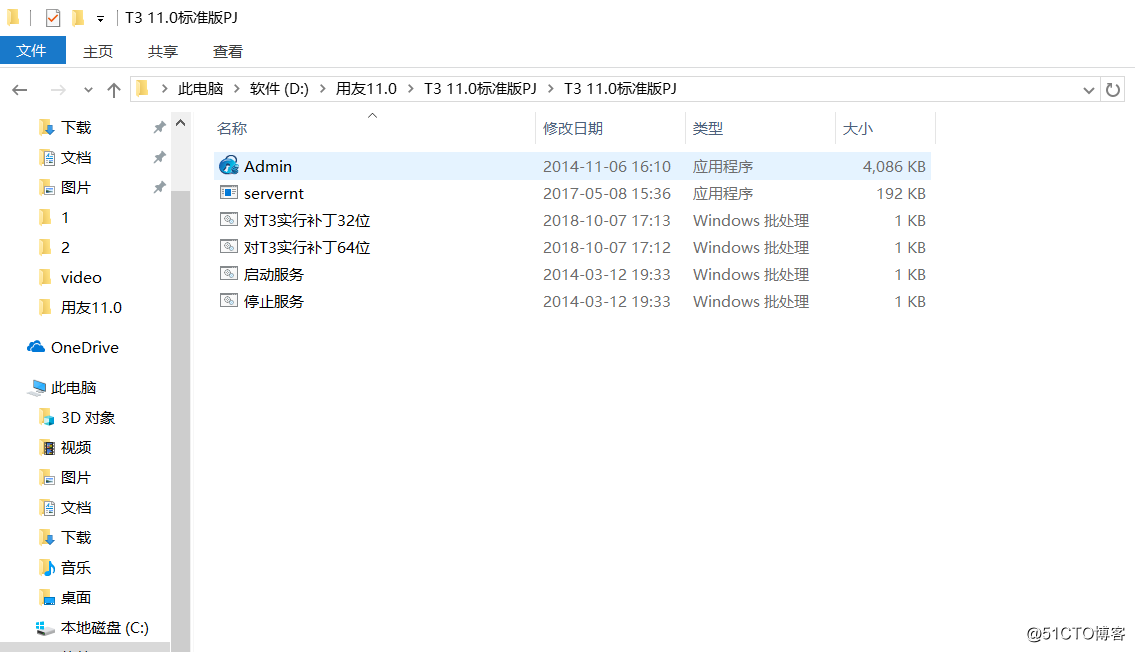The width and height of the screenshot is (1135, 652).
Task: Click the Back navigation arrow
Action: click(x=20, y=90)
